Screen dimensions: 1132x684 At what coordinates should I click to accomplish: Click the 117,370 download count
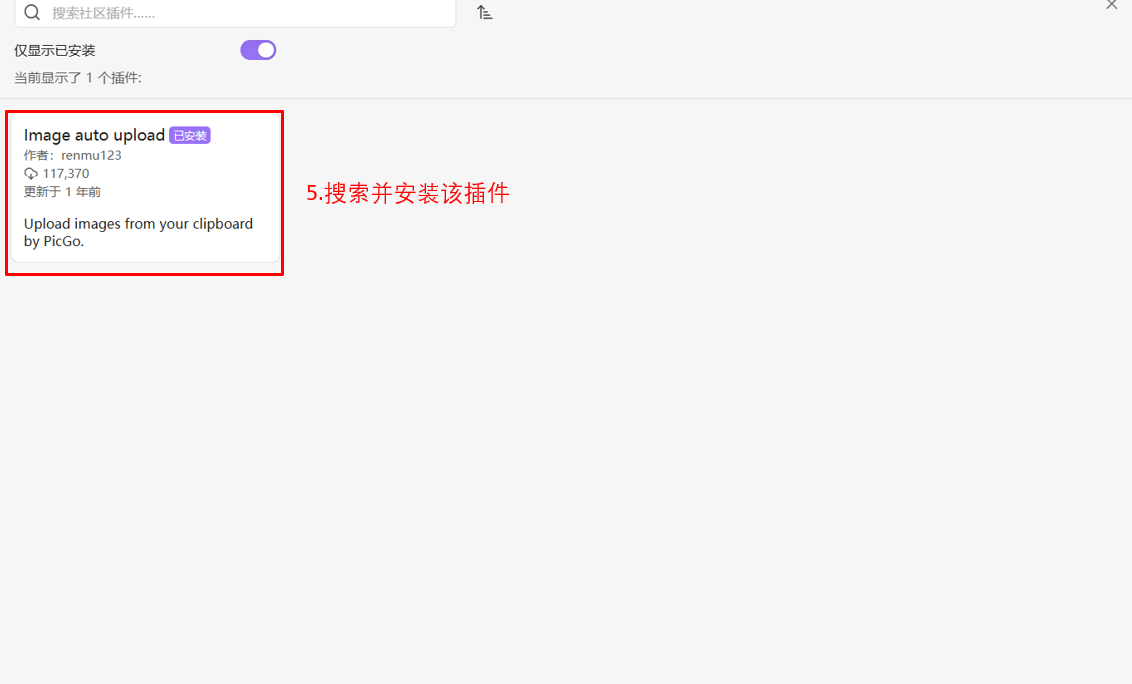coord(66,173)
